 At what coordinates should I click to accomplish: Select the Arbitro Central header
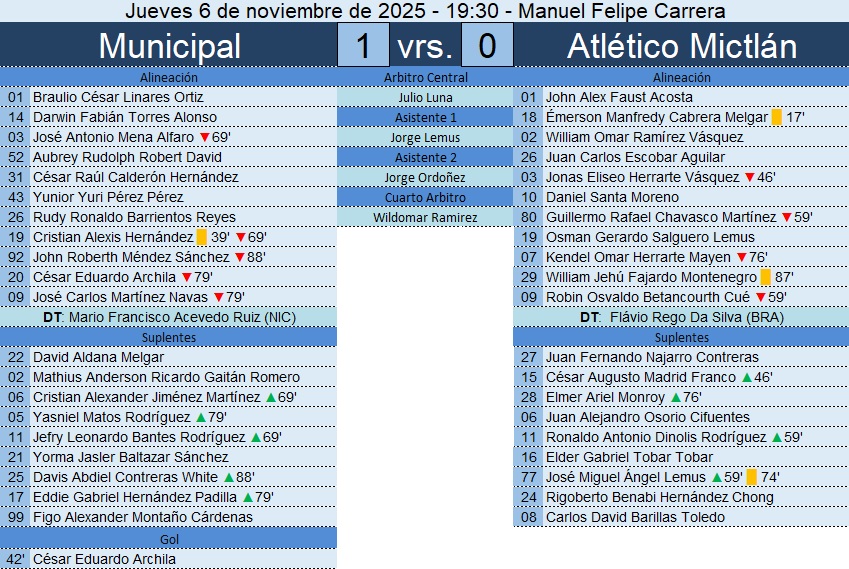425,77
